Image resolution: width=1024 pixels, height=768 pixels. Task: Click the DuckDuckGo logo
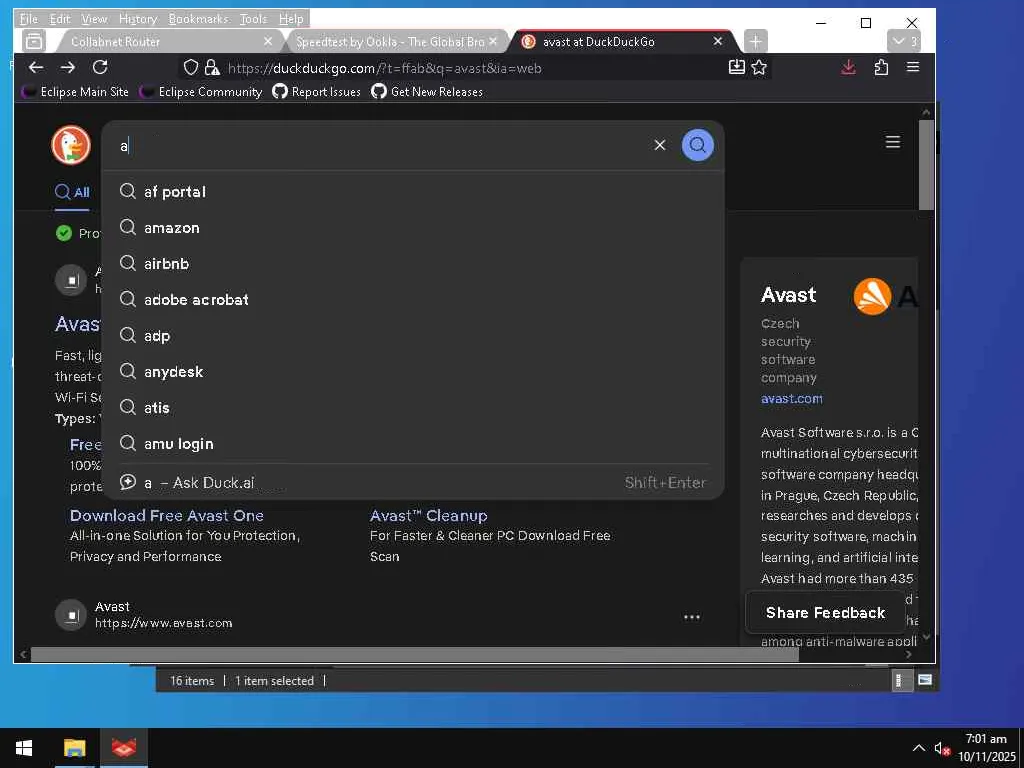71,144
